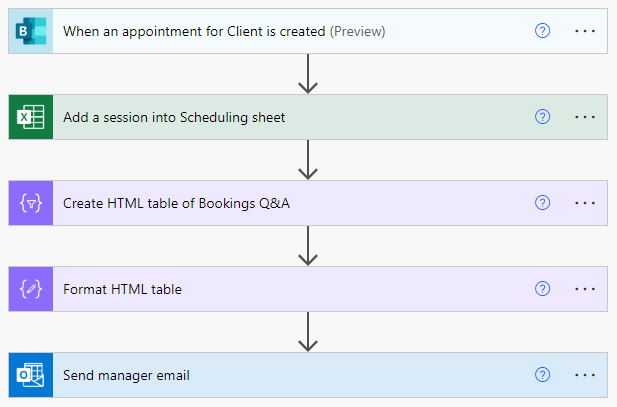Open help for Add a session step
This screenshot has height=407, width=617.
tap(542, 117)
